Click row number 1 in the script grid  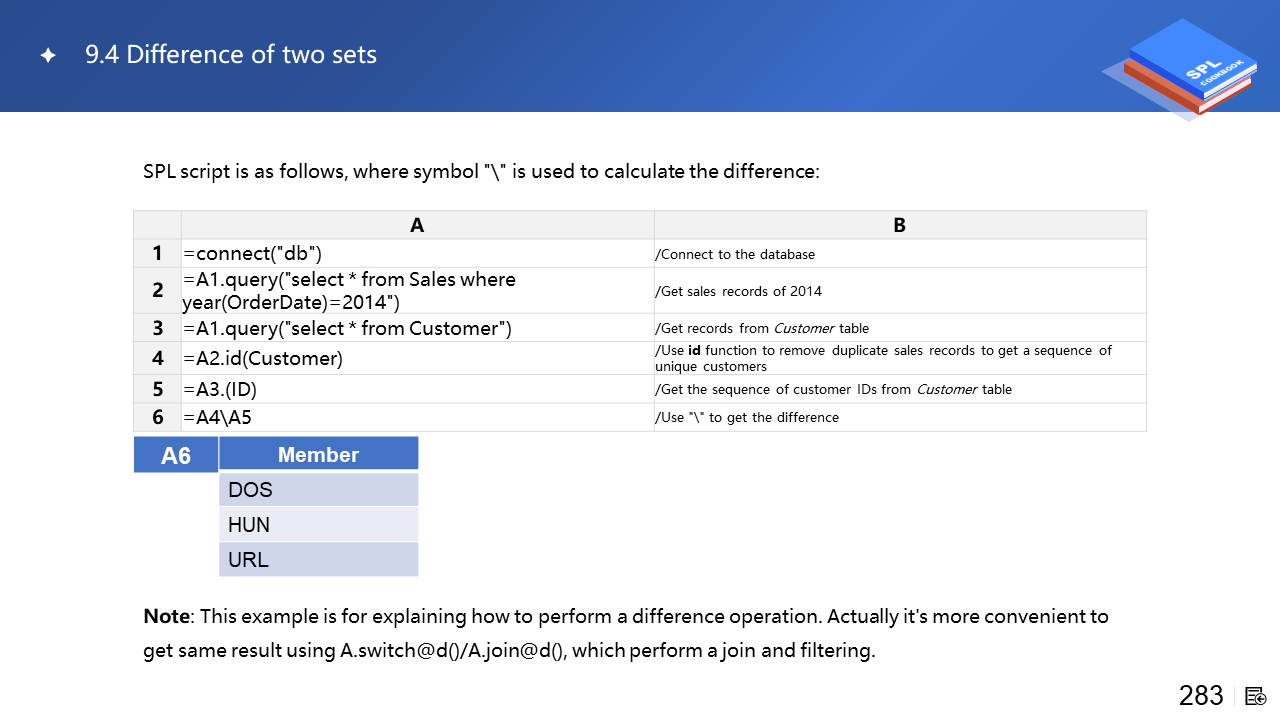[x=157, y=254]
